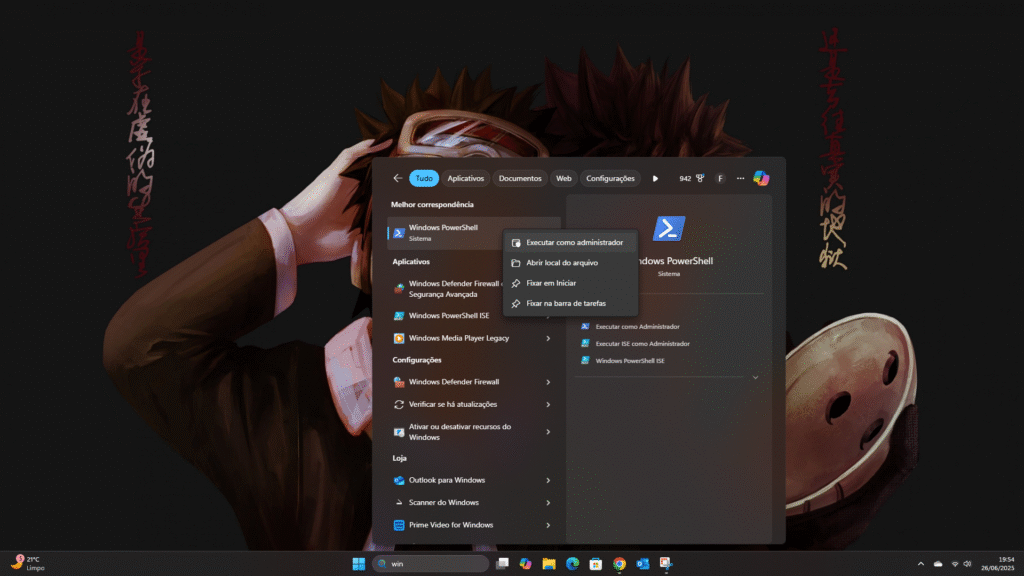The width and height of the screenshot is (1024, 576).
Task: Launch Microsoft Edge from the taskbar
Action: tap(572, 564)
